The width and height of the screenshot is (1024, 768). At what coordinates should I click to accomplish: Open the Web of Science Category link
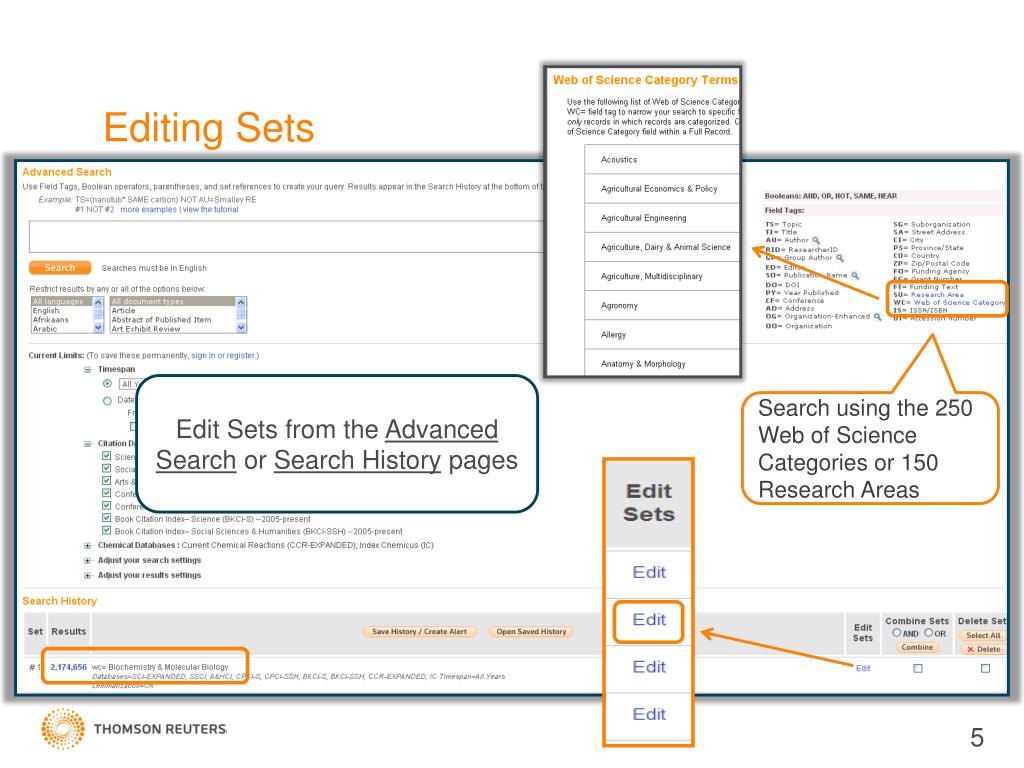958,302
